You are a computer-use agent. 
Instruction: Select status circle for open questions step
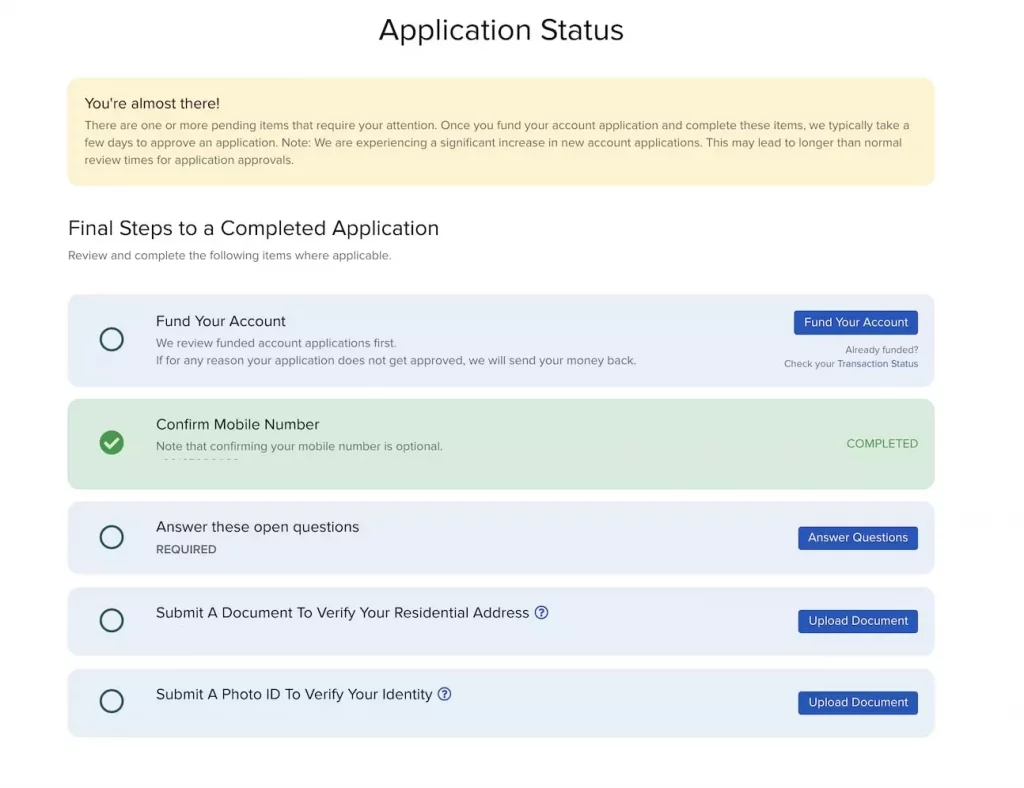pos(112,538)
